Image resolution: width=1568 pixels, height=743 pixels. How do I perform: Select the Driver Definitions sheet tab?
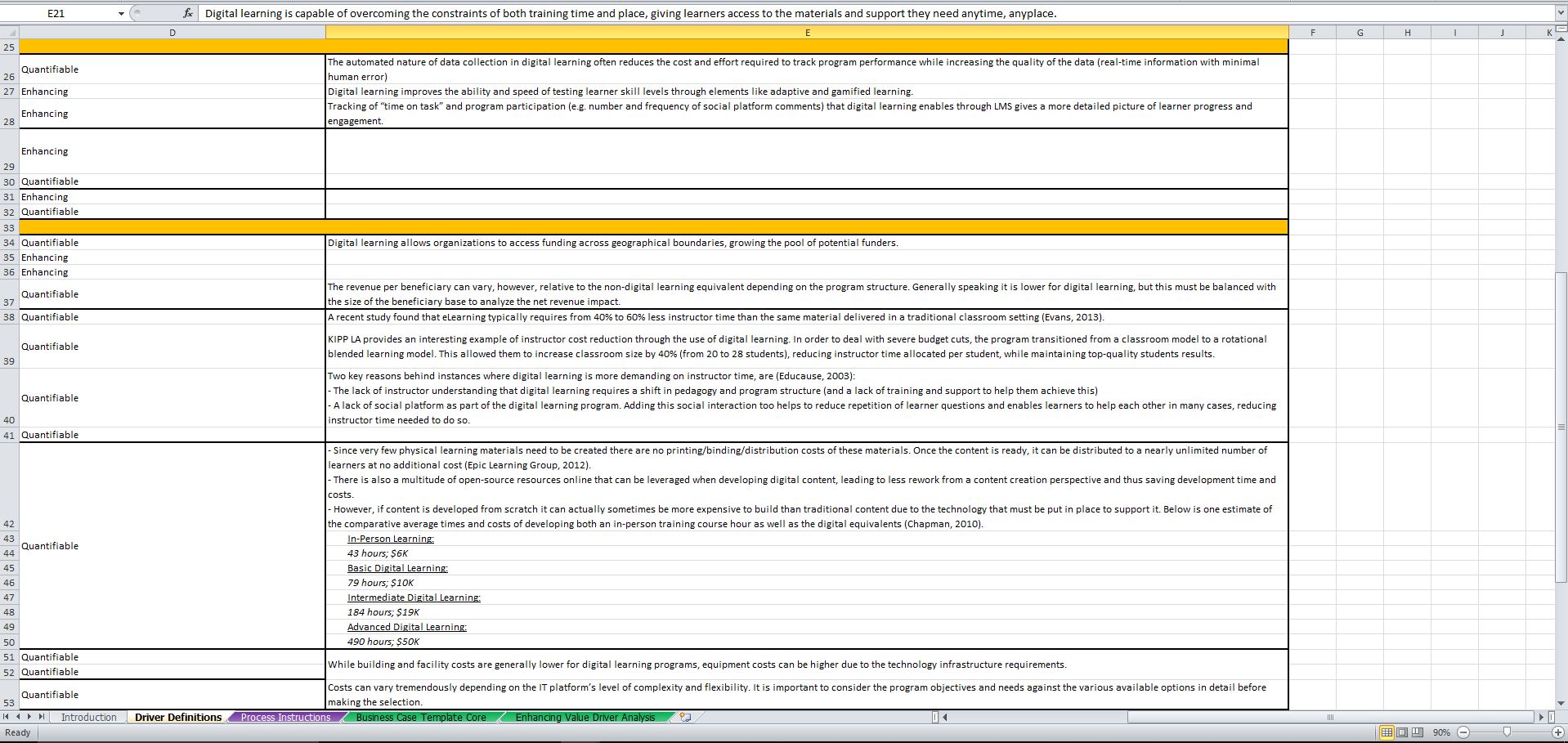click(x=178, y=718)
